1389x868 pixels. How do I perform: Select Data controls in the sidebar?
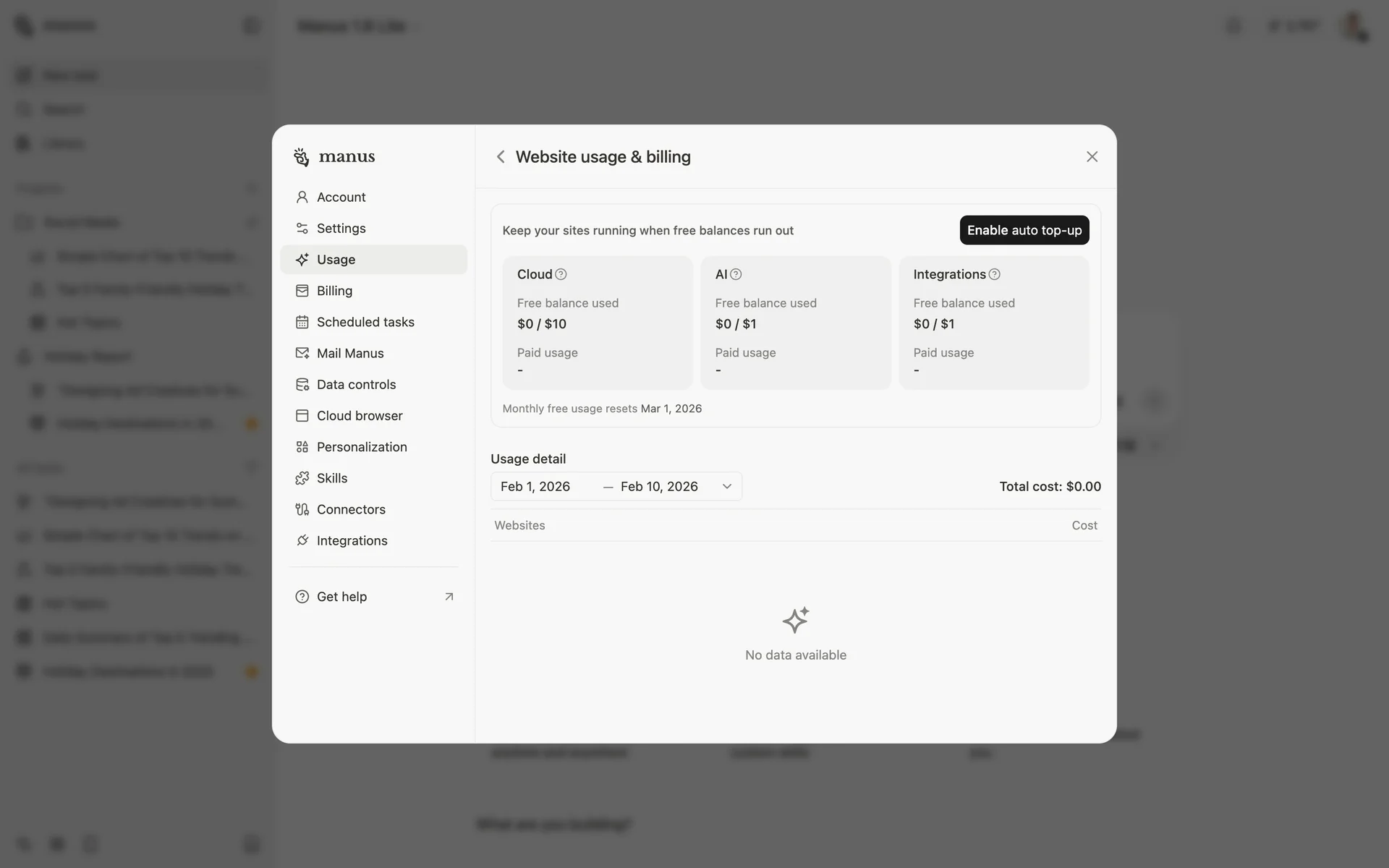[x=356, y=384]
